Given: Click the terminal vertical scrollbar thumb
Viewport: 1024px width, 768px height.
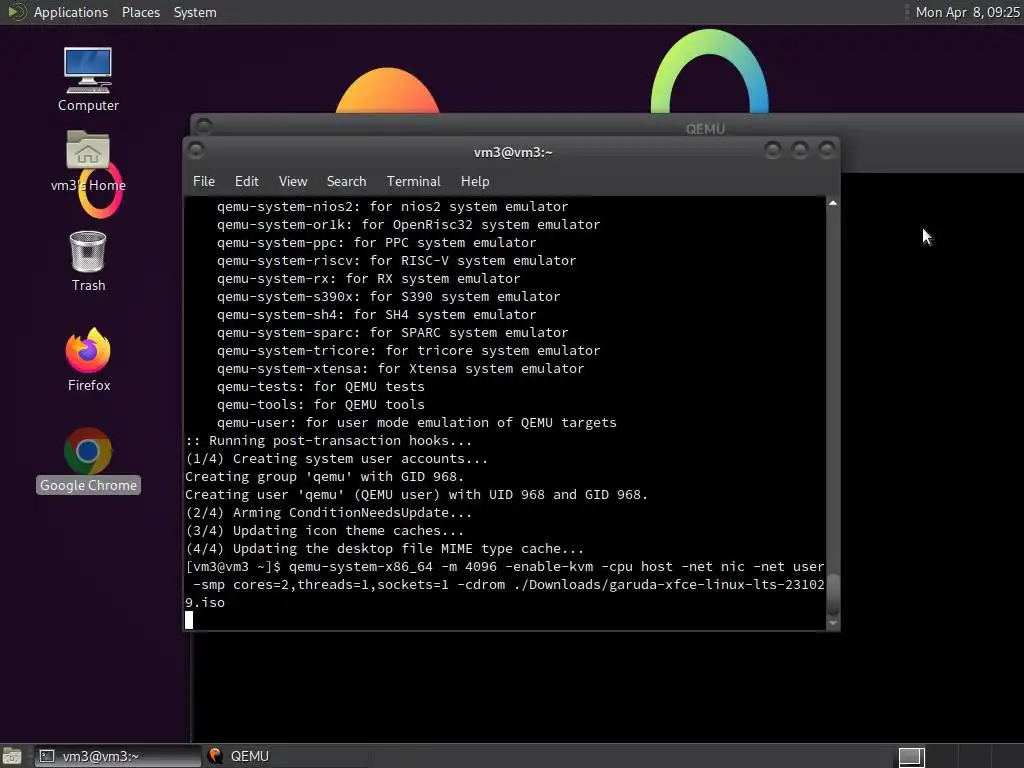Looking at the screenshot, I should pos(833,594).
